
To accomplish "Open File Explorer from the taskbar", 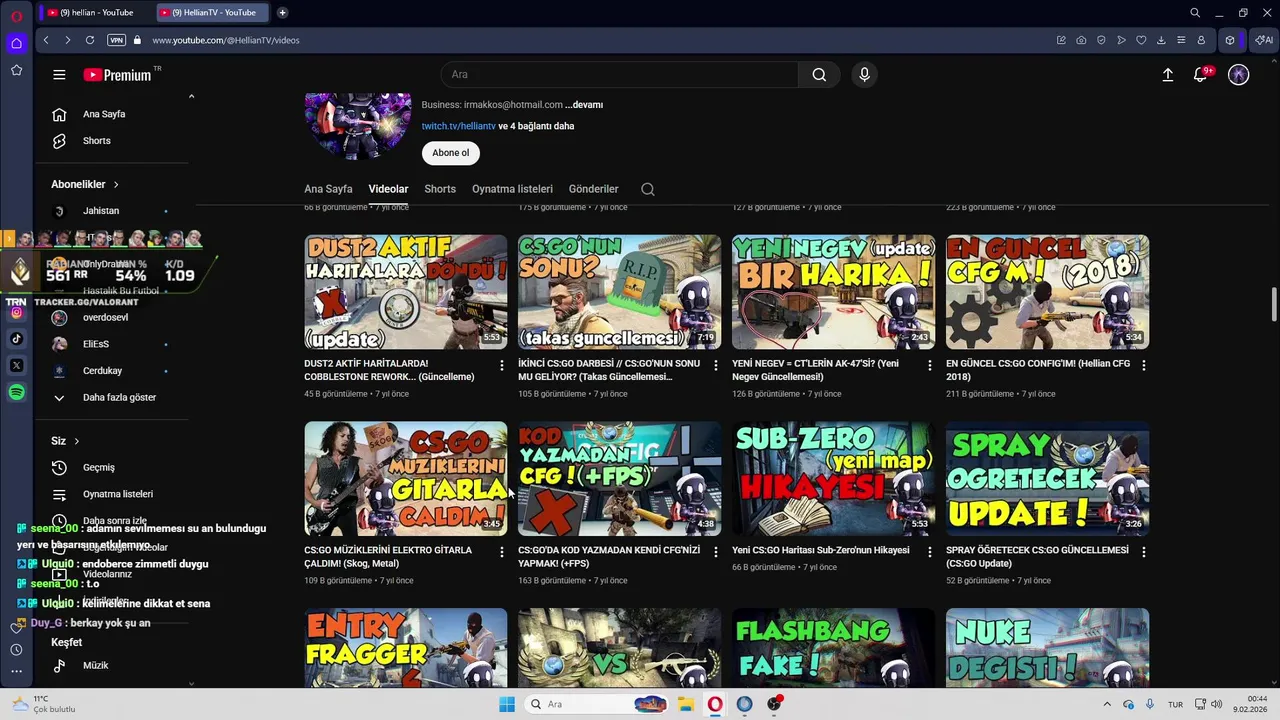I will [686, 704].
